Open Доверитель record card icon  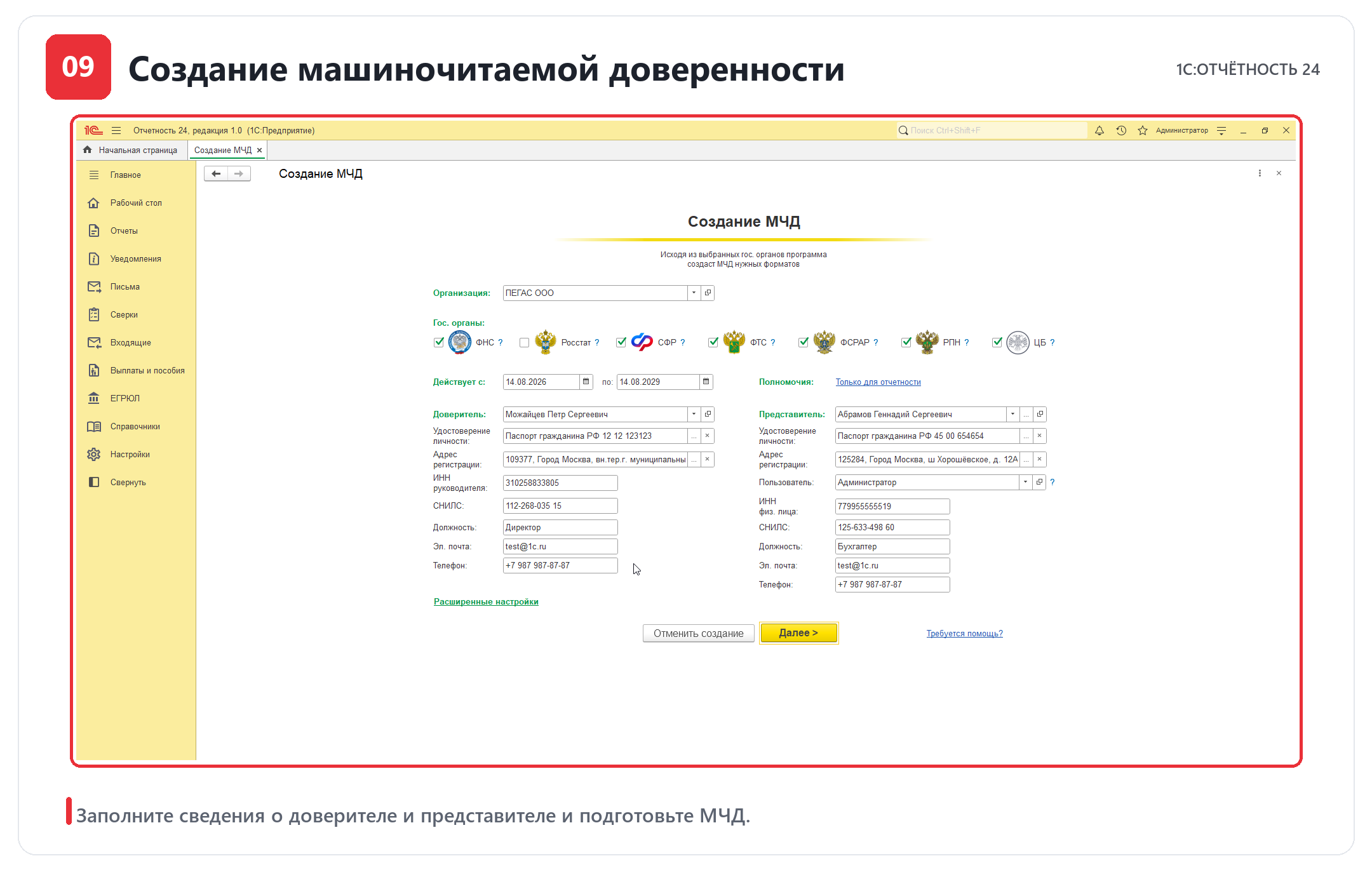click(x=708, y=414)
